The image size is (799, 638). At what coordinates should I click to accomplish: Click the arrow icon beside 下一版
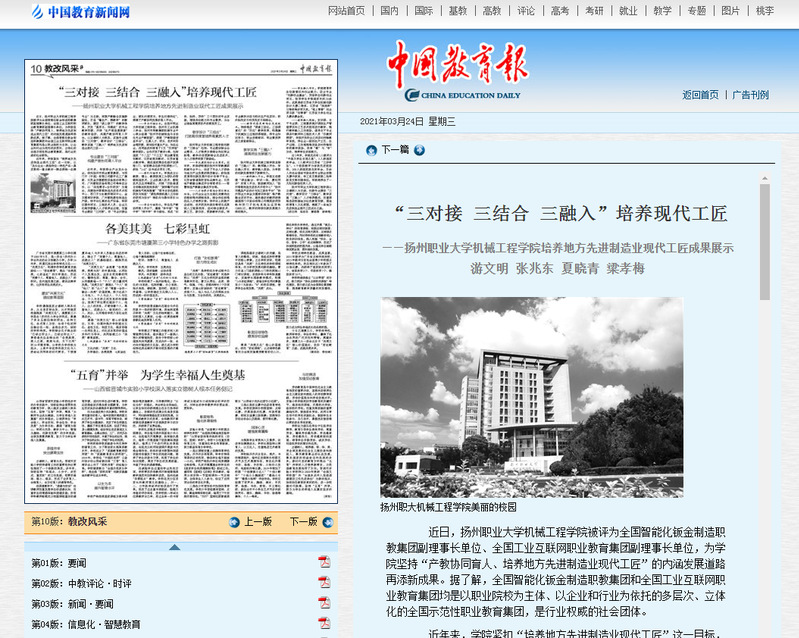(x=327, y=522)
